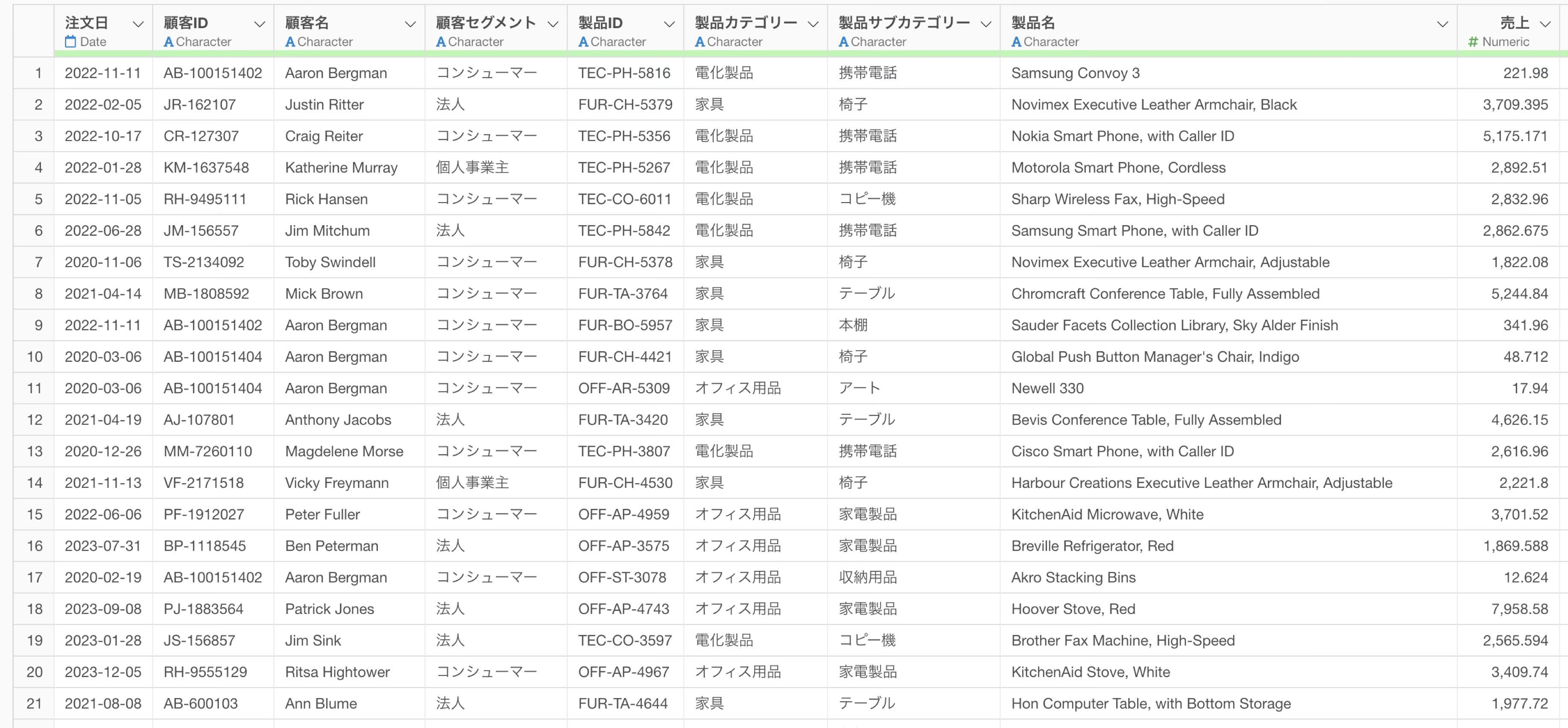Click the Samsung Convoy 3 product cell

tap(1075, 73)
